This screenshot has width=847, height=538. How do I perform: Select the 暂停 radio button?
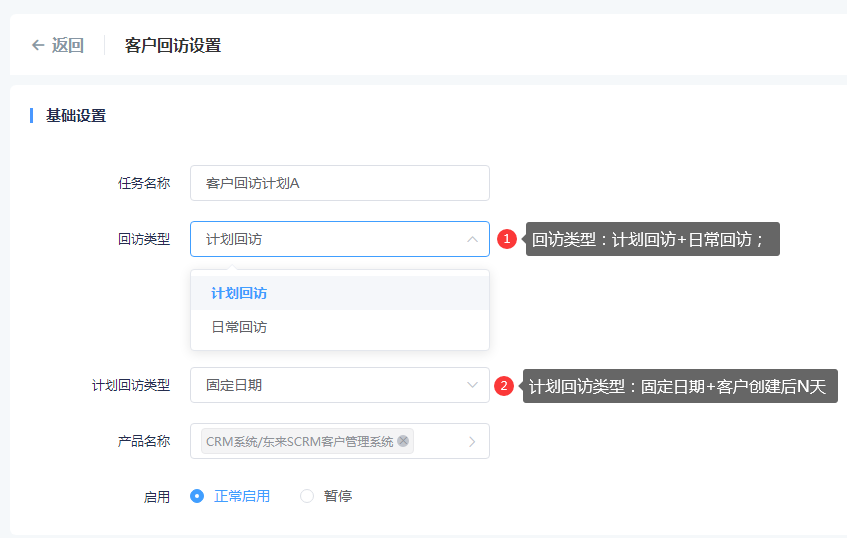(x=307, y=496)
